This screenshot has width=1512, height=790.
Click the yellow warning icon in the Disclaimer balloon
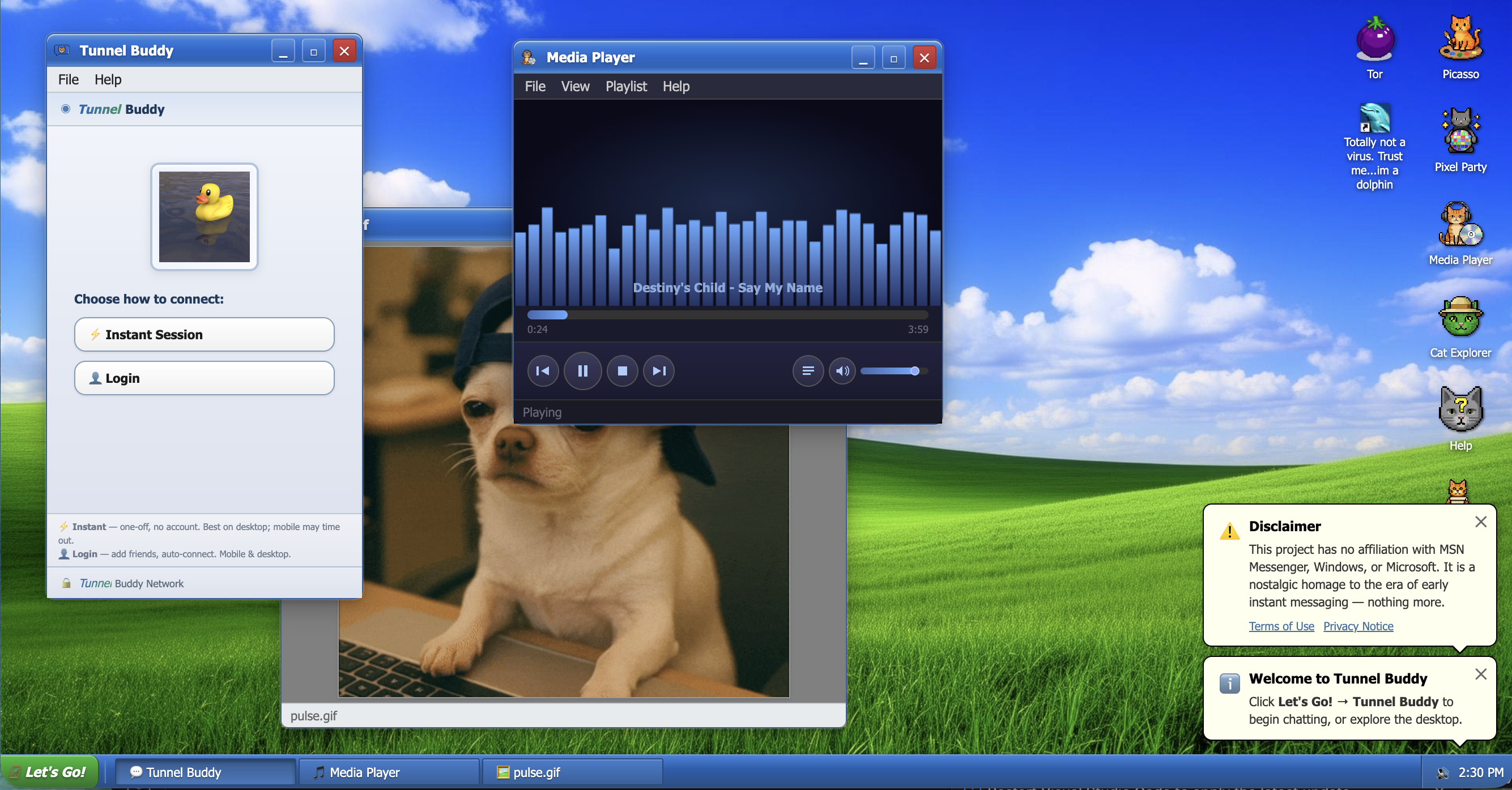tap(1229, 531)
